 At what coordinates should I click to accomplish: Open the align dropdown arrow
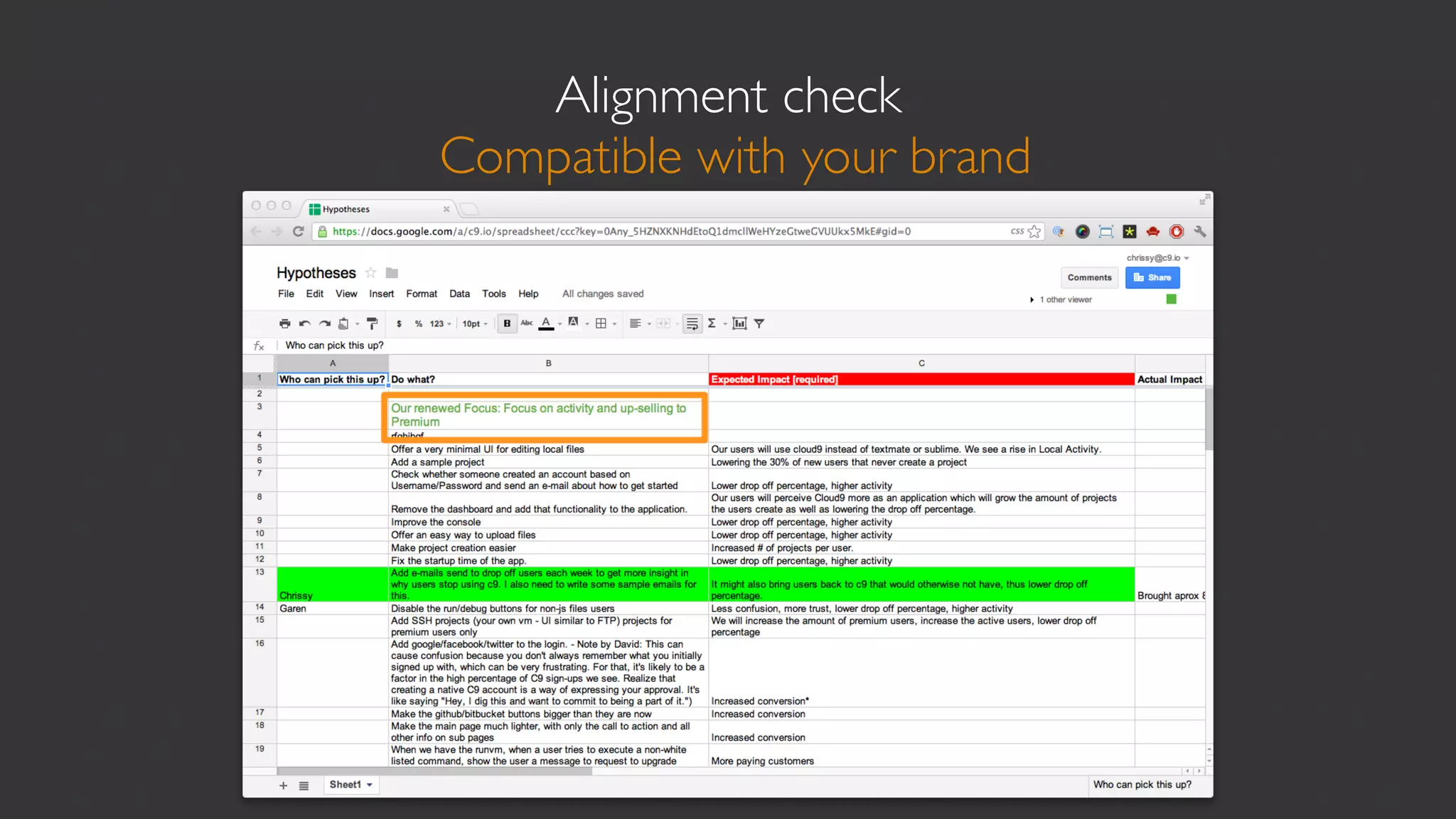(x=649, y=324)
